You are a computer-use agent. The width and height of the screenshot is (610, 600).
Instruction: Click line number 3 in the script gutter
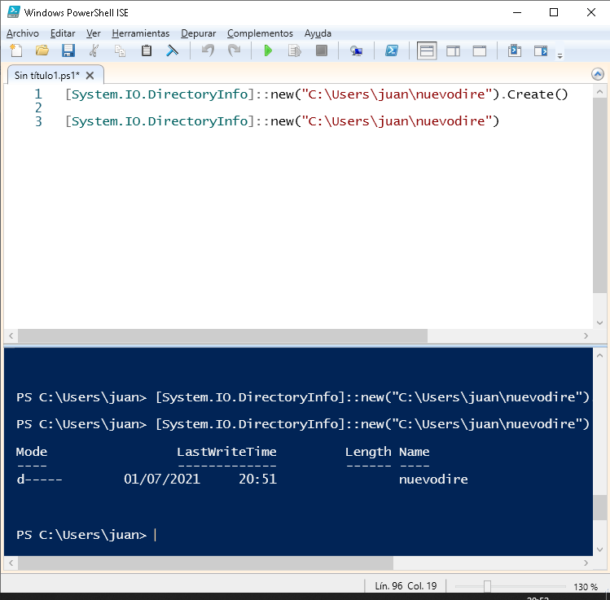[x=38, y=121]
